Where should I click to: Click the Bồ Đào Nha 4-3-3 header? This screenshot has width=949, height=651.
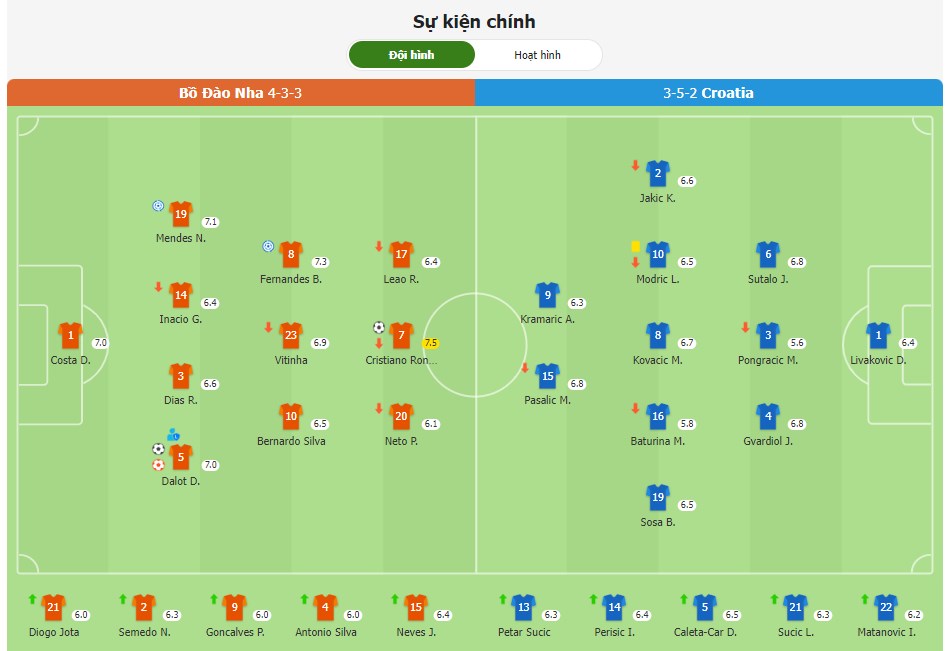(237, 93)
